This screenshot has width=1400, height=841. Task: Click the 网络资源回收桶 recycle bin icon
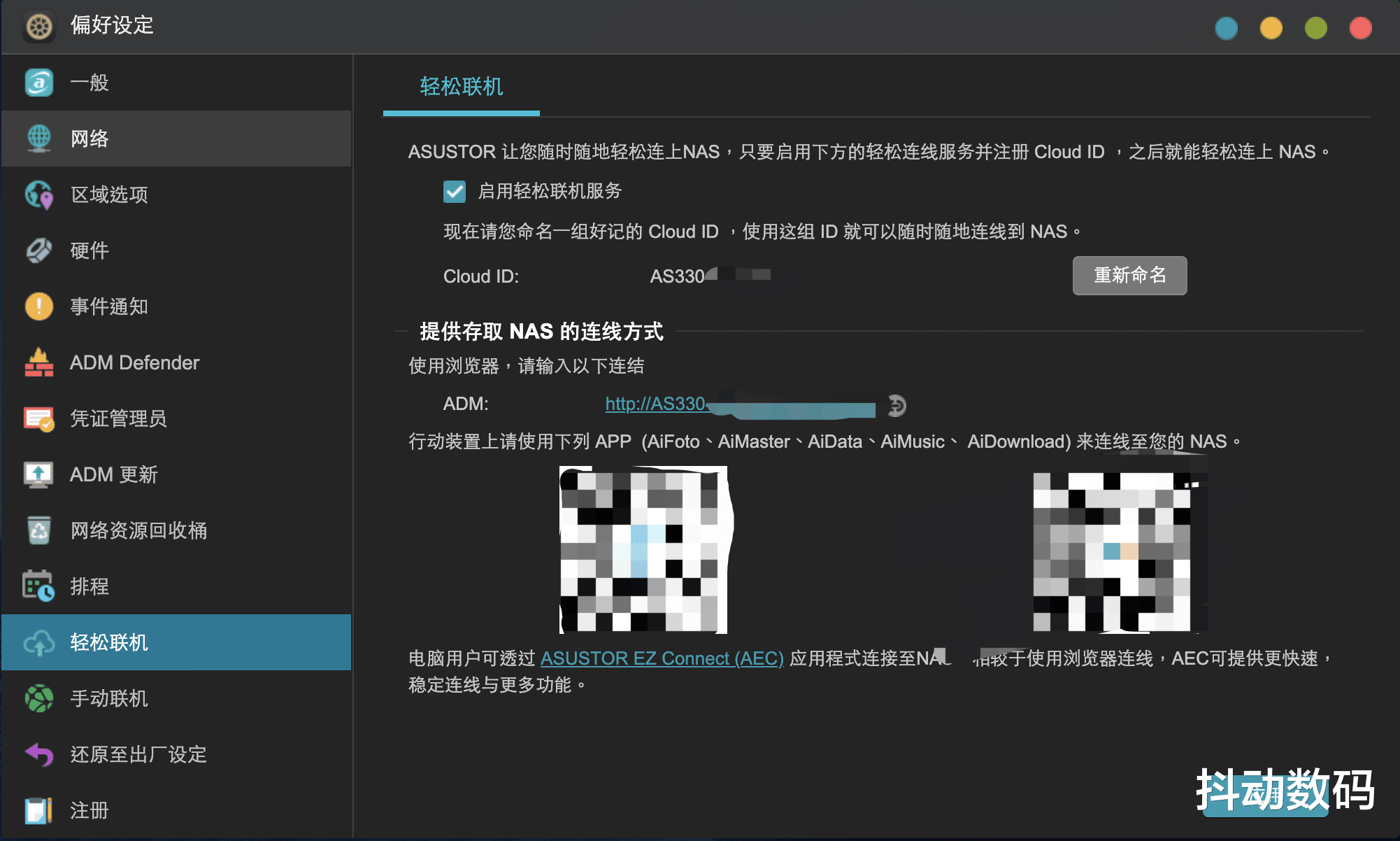(39, 530)
